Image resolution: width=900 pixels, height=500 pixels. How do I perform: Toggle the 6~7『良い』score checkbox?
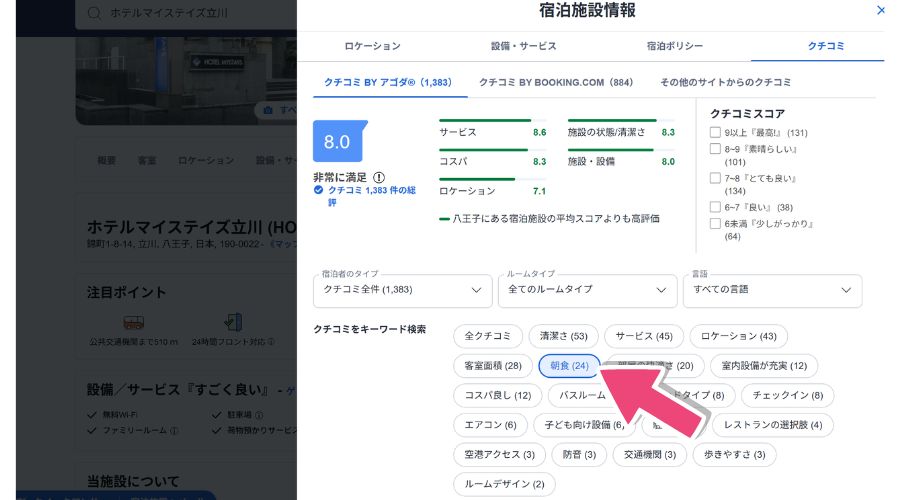715,207
